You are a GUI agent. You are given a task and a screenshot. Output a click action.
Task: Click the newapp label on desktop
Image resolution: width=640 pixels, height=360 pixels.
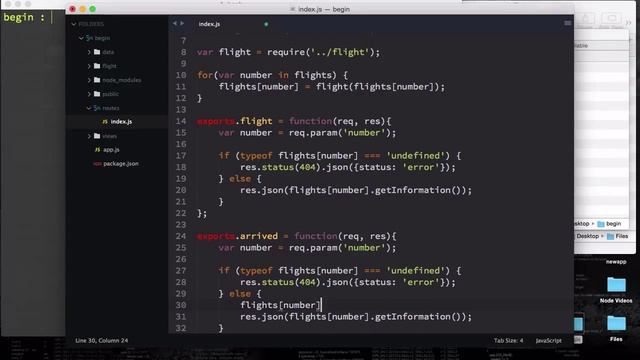[616, 262]
